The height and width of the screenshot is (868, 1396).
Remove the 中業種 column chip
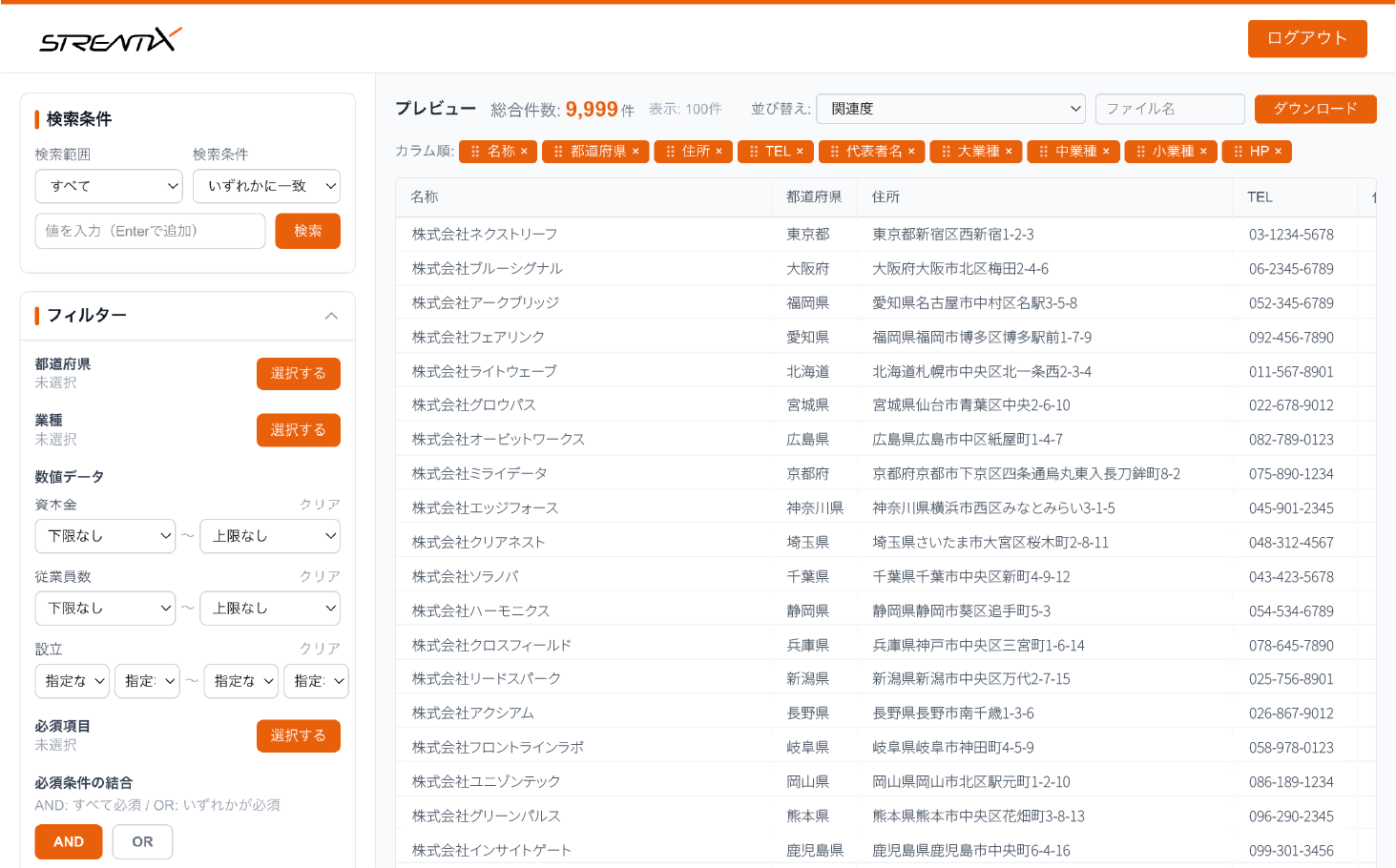(1106, 152)
